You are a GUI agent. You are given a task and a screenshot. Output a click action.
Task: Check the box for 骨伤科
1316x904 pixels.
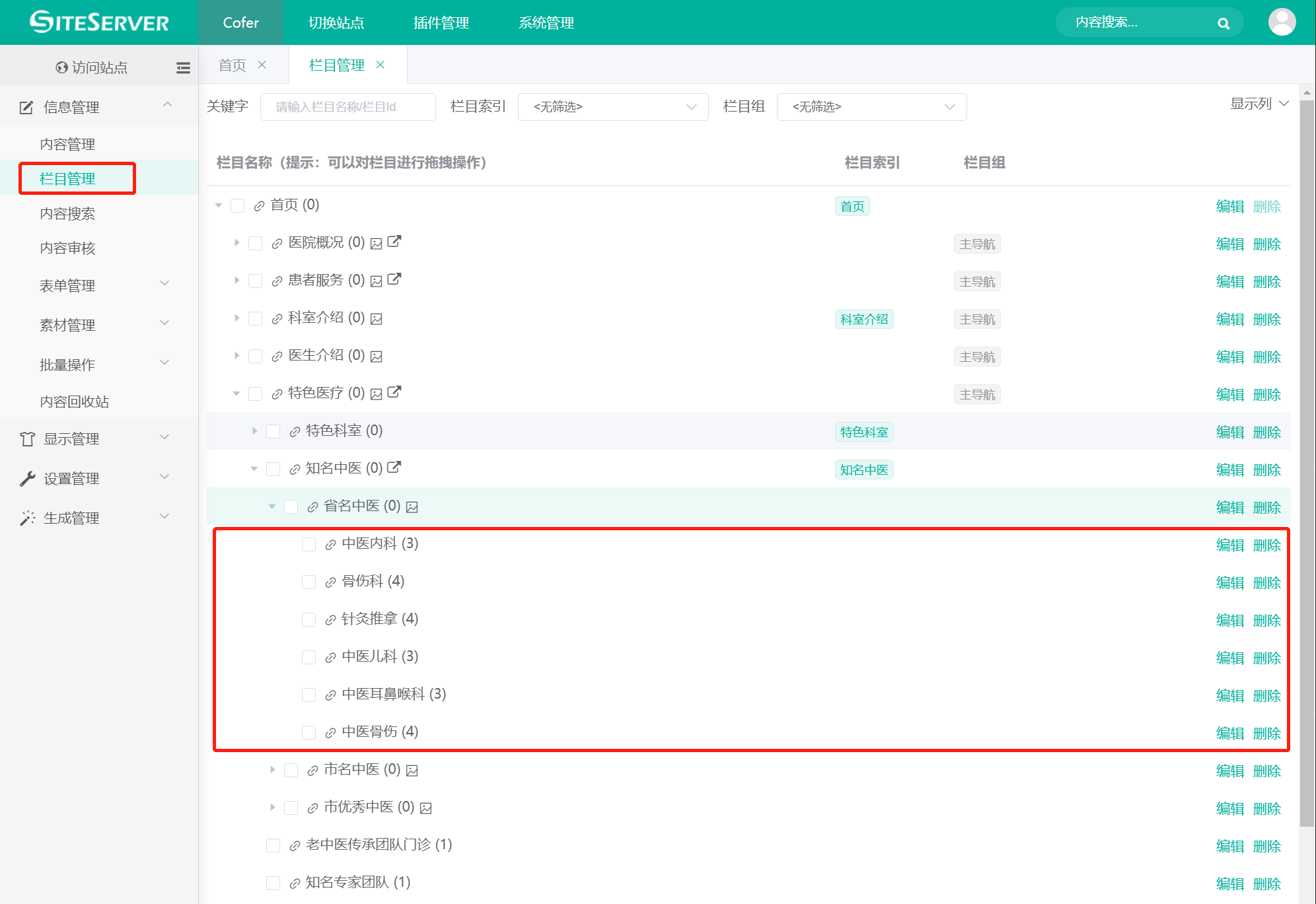[x=309, y=582]
